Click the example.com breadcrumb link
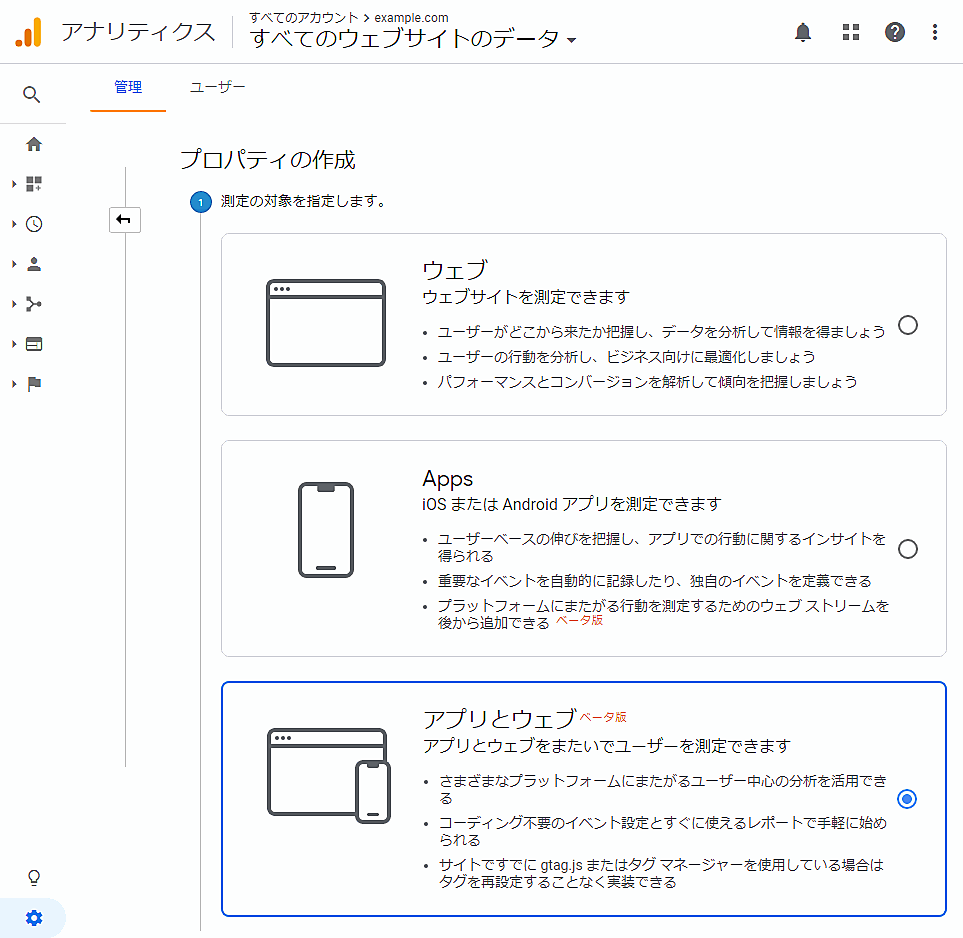Image resolution: width=963 pixels, height=938 pixels. pyautogui.click(x=411, y=17)
